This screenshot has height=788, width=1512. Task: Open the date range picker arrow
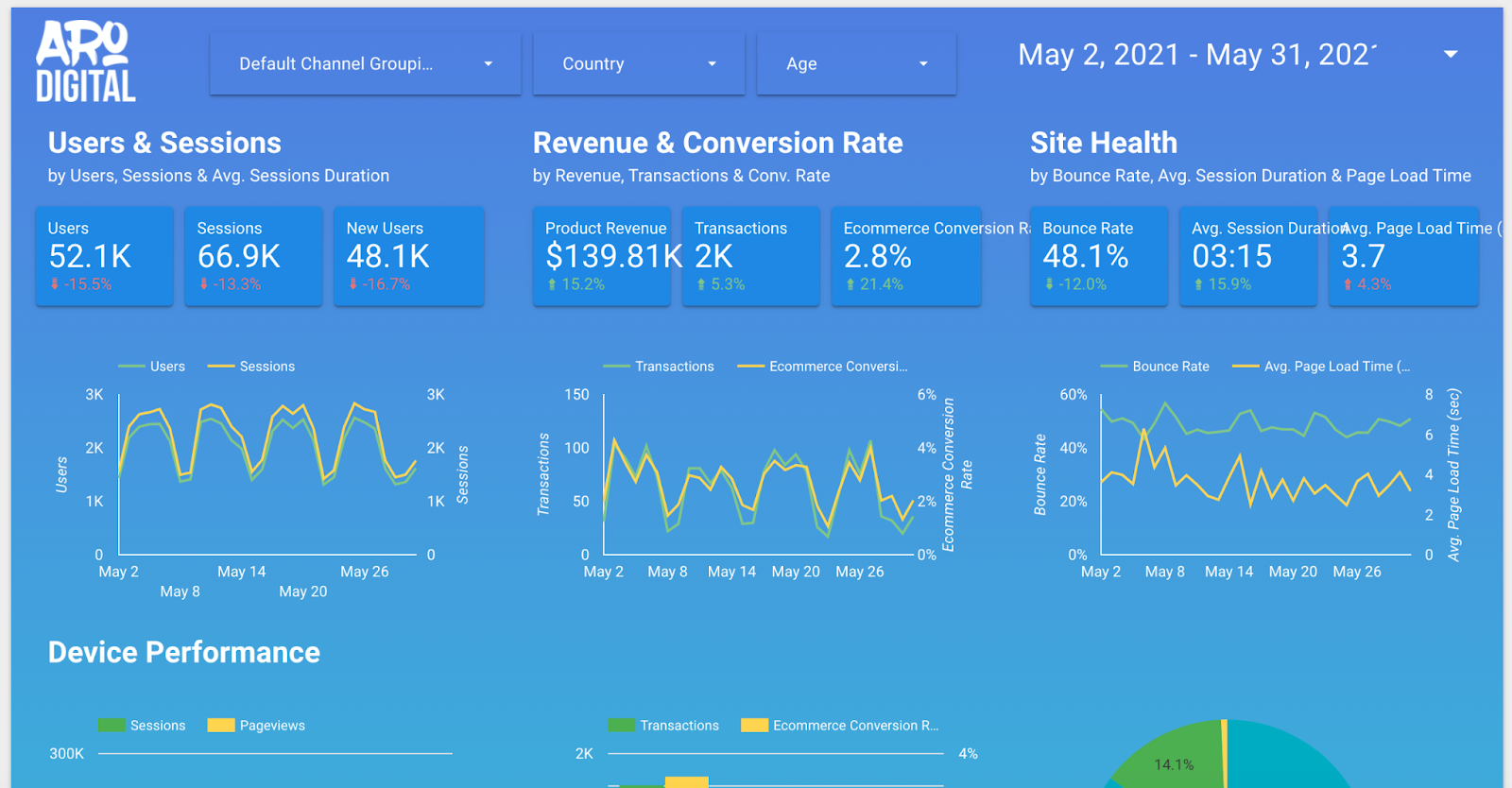pyautogui.click(x=1451, y=55)
